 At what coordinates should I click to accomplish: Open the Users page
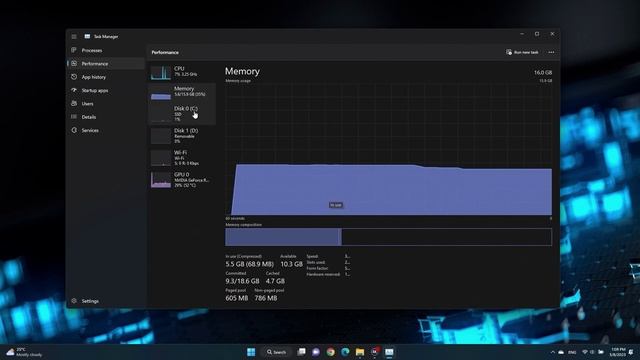pyautogui.click(x=106, y=104)
